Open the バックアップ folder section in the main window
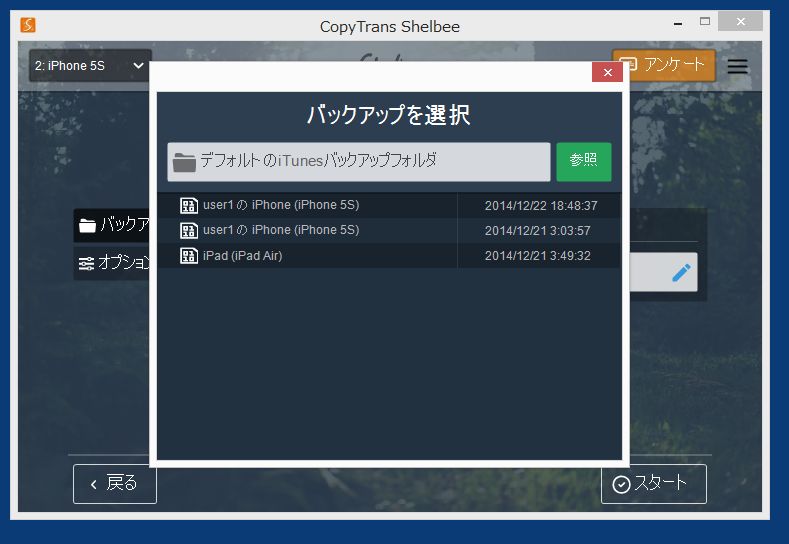789x544 pixels. click(112, 225)
